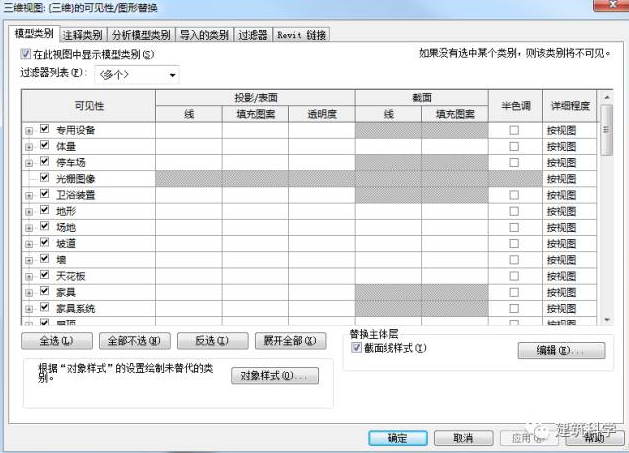
Task: Confirm with the 确定 button
Action: (398, 438)
